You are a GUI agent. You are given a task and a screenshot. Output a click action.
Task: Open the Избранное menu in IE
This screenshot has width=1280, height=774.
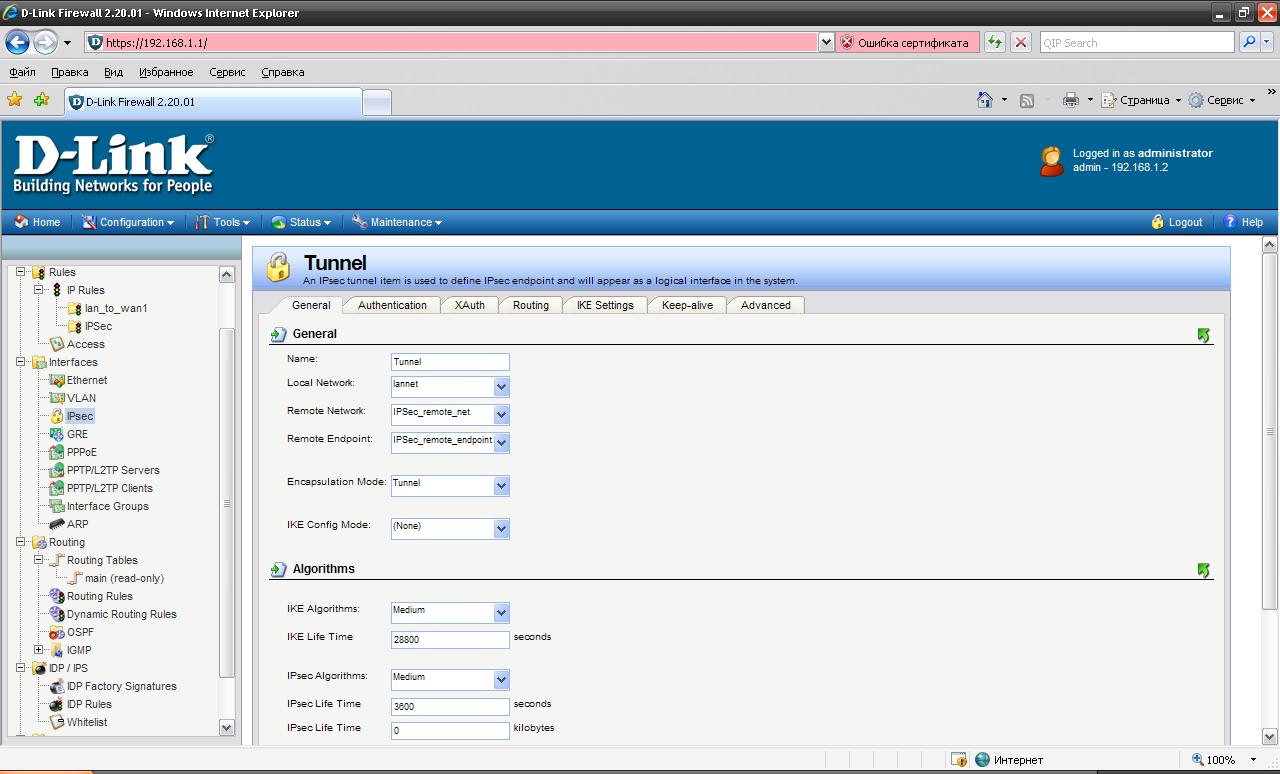coord(166,72)
